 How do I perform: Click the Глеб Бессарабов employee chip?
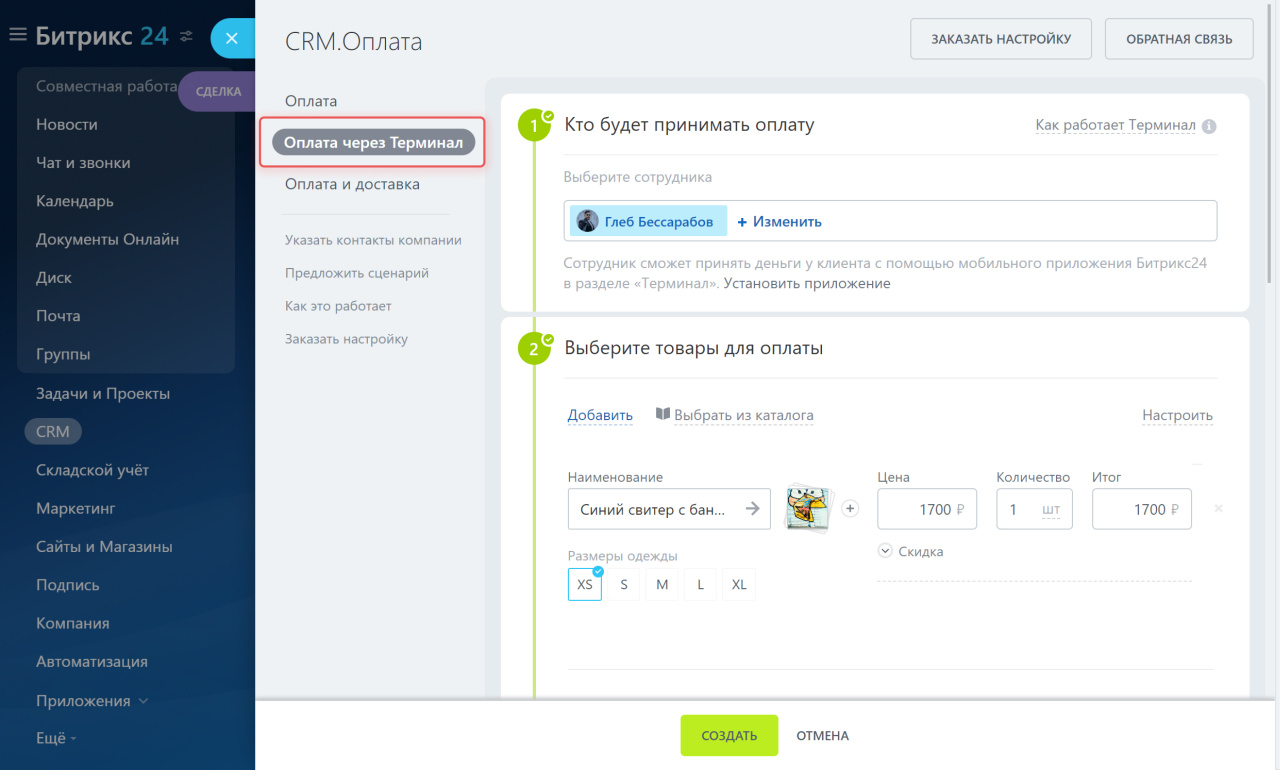tap(648, 221)
